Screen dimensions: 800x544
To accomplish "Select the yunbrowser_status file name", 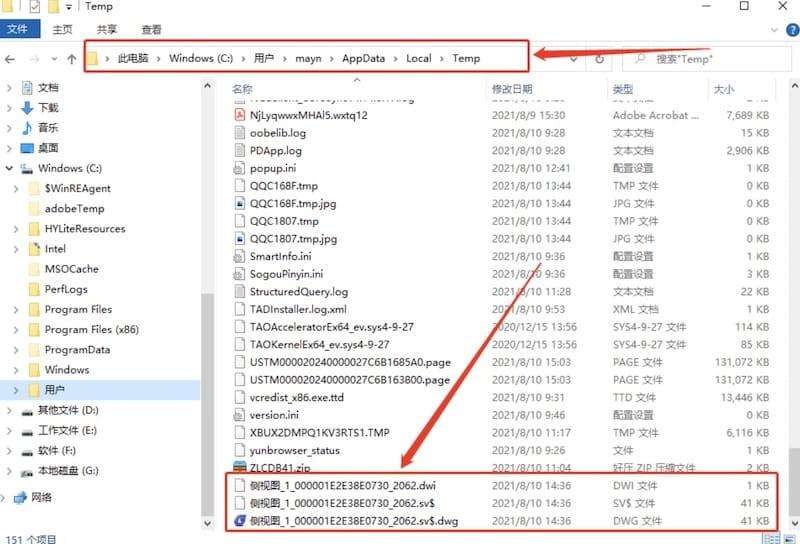I will tap(294, 450).
